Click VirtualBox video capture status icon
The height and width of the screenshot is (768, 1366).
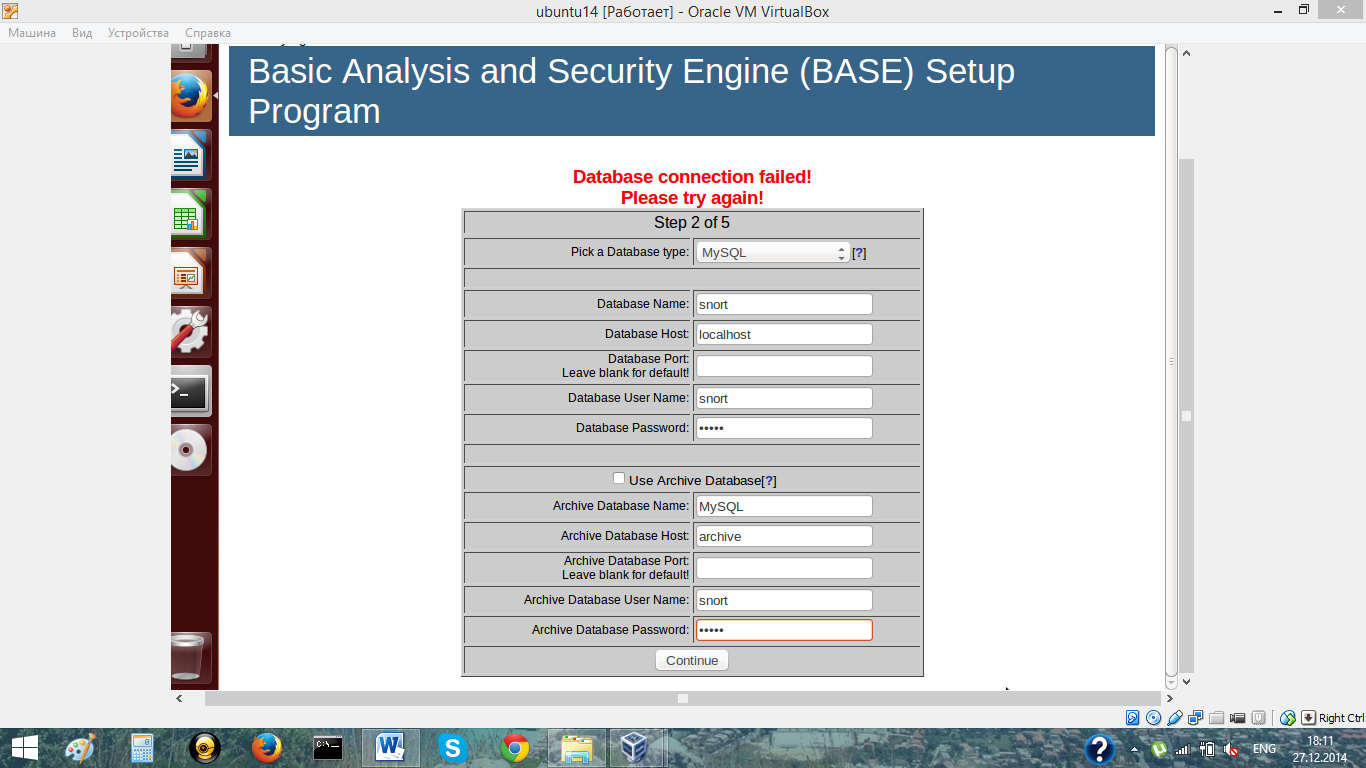[x=1238, y=718]
